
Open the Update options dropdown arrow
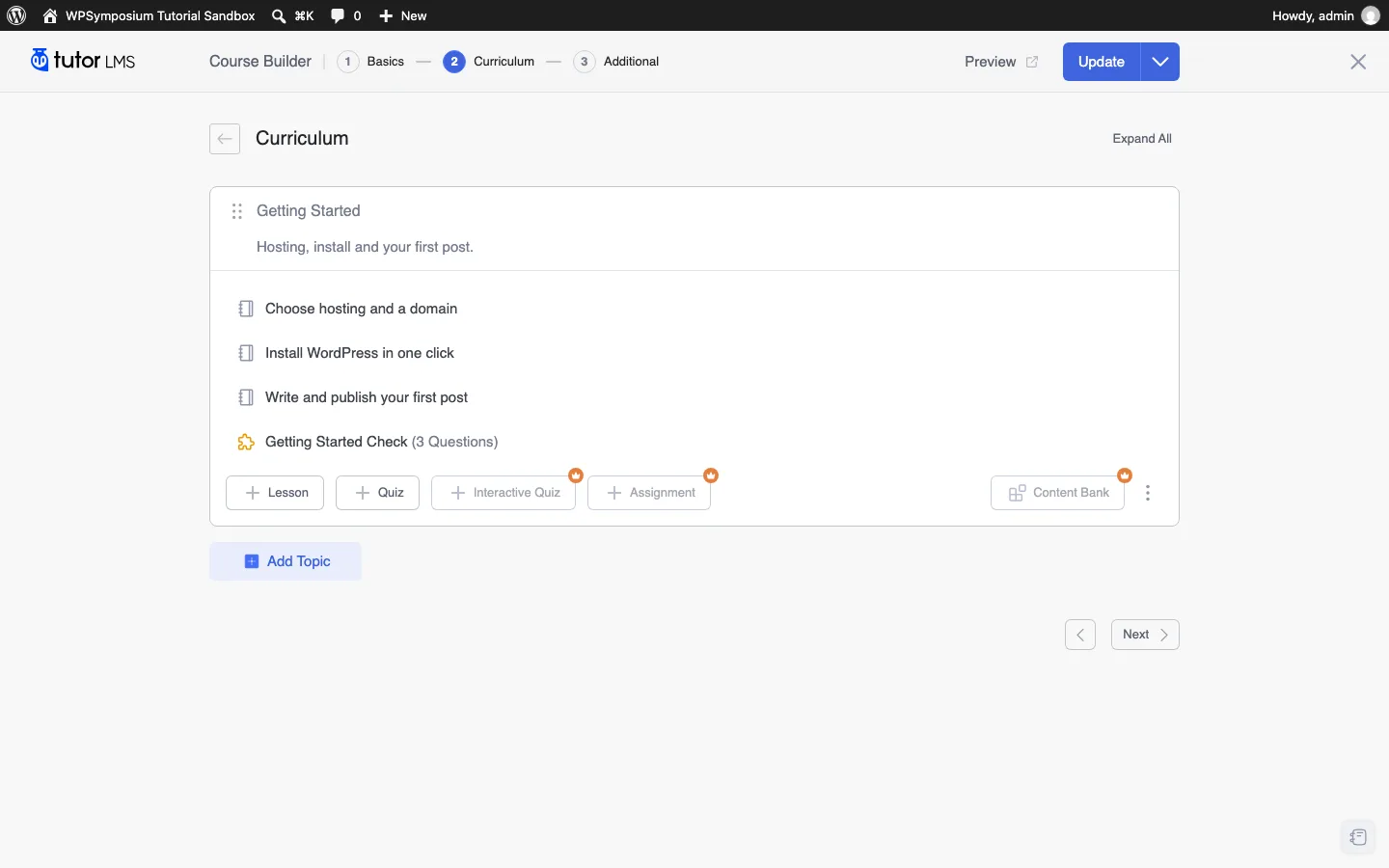pyautogui.click(x=1160, y=62)
